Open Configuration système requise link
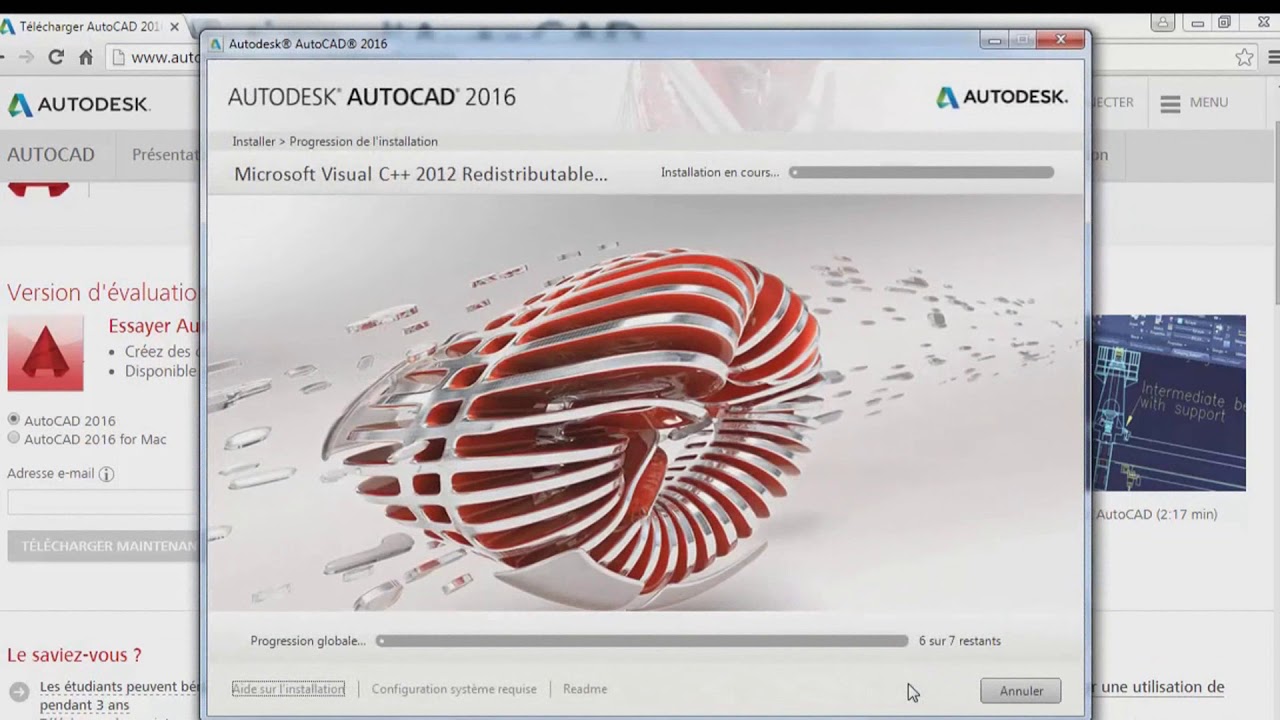 454,689
